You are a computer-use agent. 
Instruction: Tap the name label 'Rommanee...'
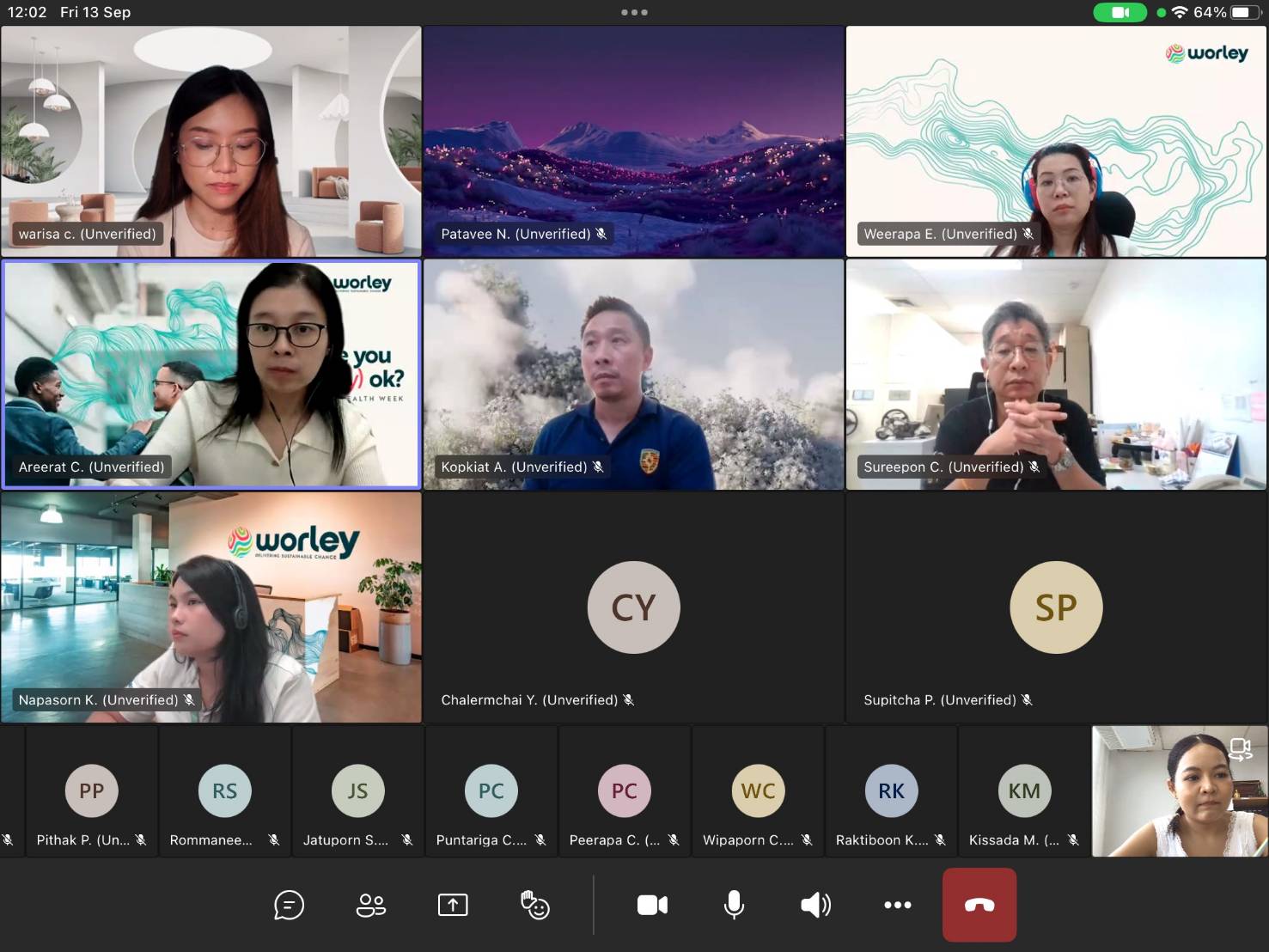point(211,840)
